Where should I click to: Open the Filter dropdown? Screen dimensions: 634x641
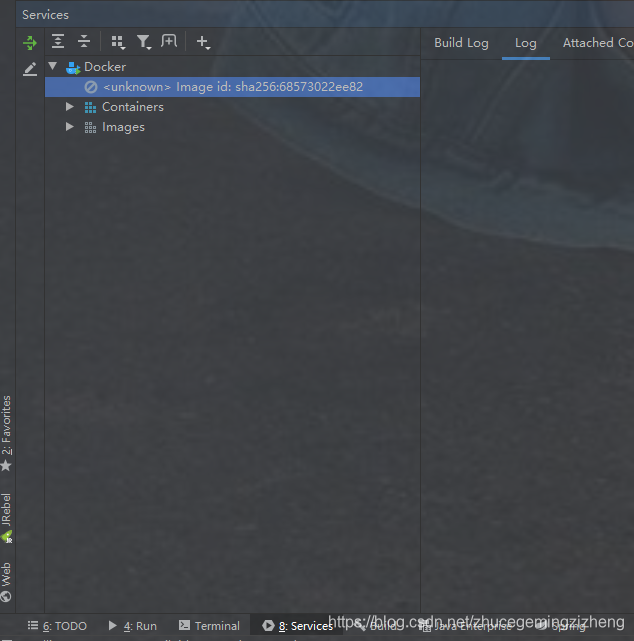(144, 42)
